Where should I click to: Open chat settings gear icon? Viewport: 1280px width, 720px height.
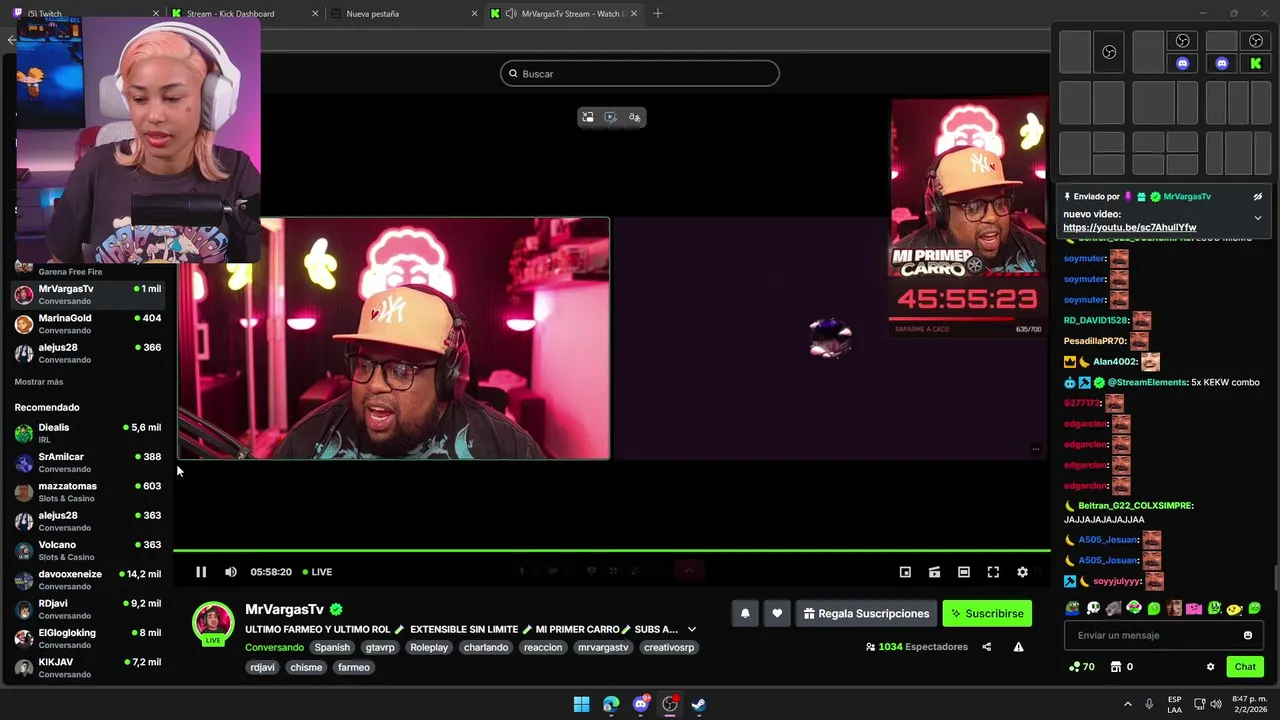point(1210,667)
